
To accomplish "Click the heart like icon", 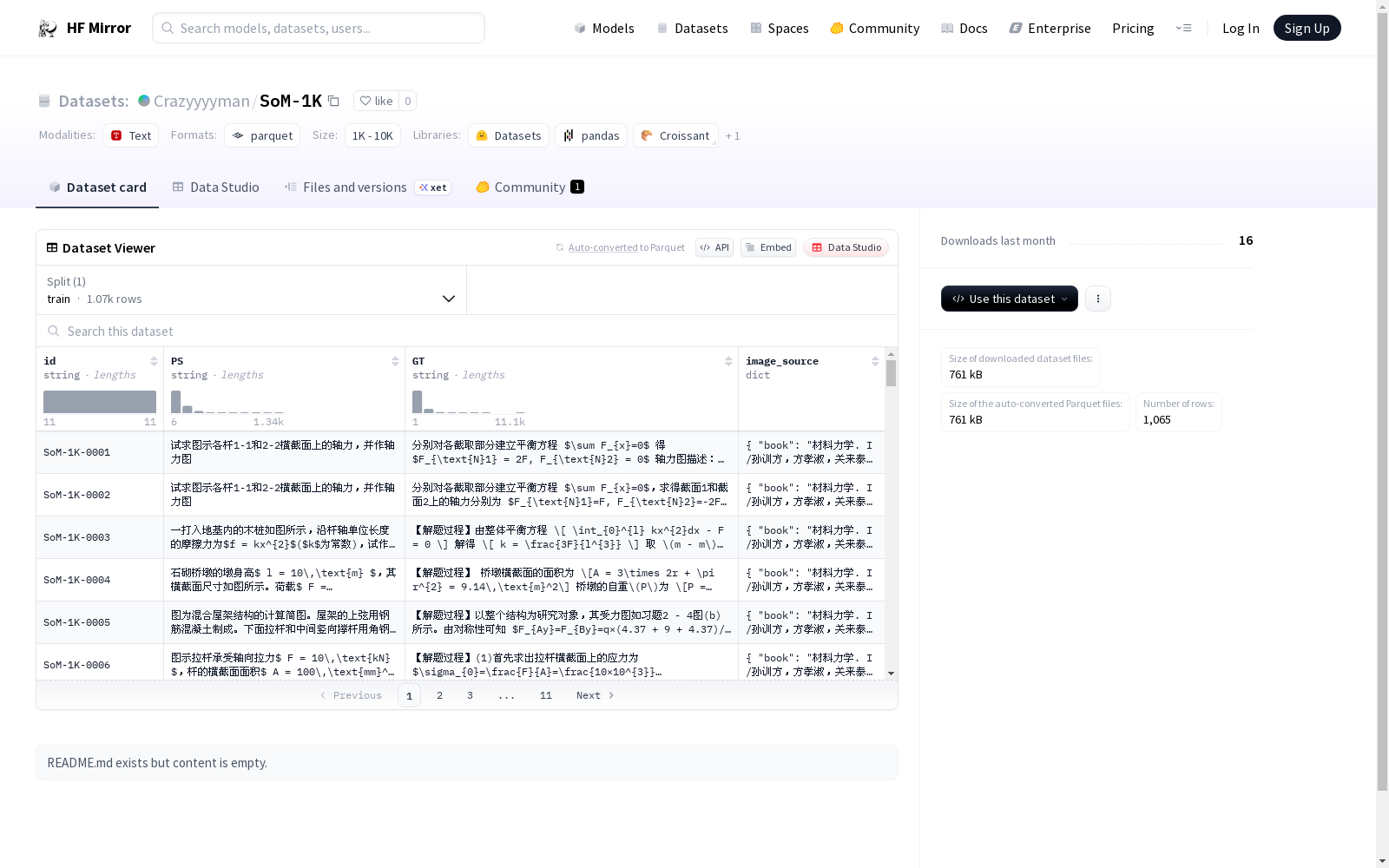I will tap(365, 101).
